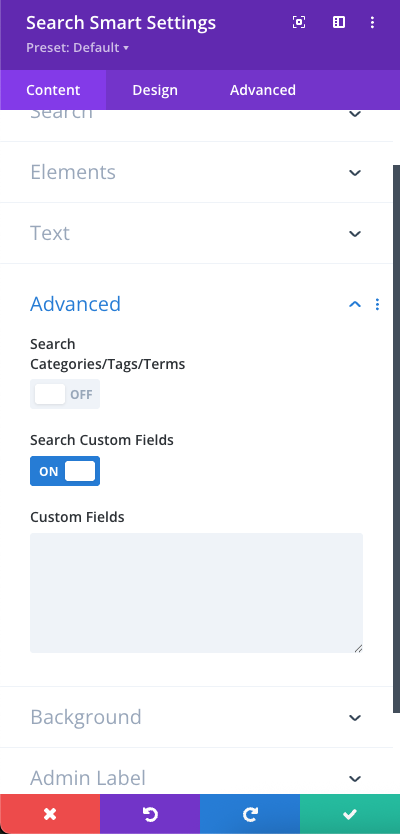The image size is (400, 834).
Task: Save changes with the green checkmark
Action: point(350,814)
